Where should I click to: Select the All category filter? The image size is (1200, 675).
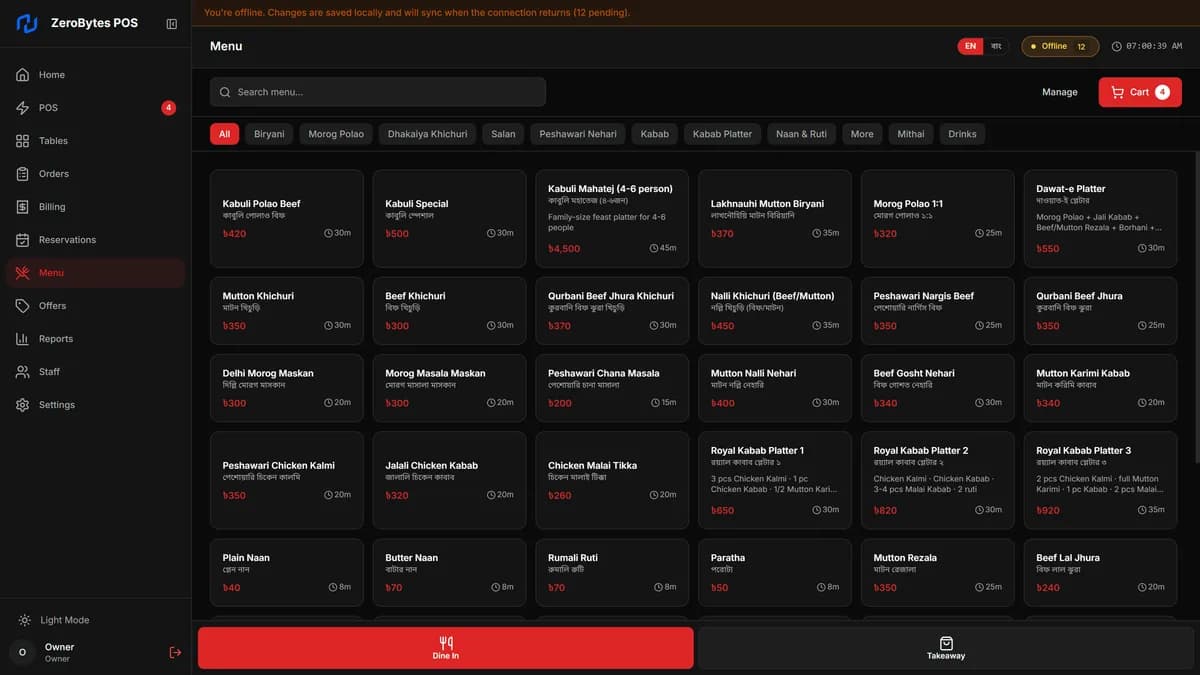click(x=225, y=134)
